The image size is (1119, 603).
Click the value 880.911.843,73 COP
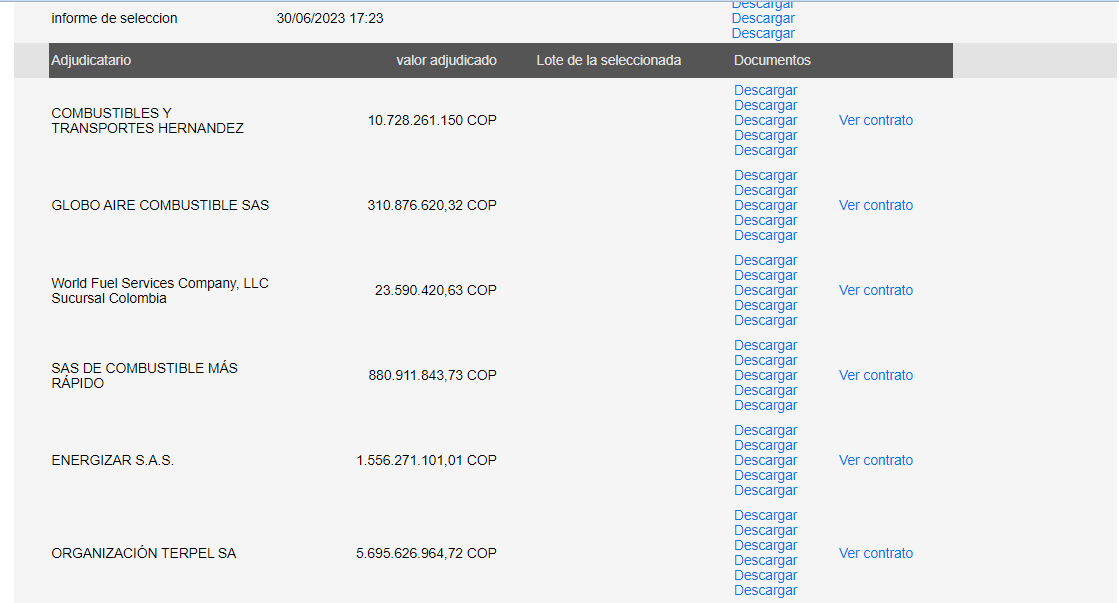coord(432,375)
